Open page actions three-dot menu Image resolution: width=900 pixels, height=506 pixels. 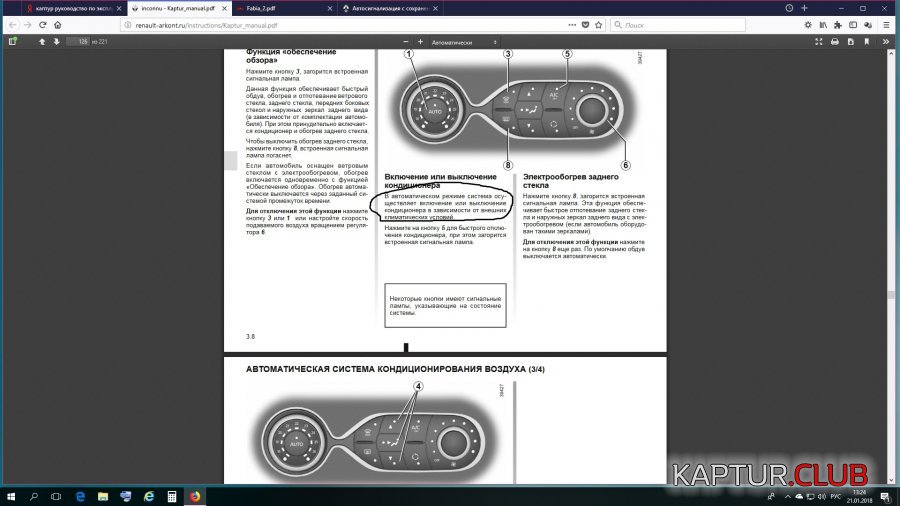point(572,25)
